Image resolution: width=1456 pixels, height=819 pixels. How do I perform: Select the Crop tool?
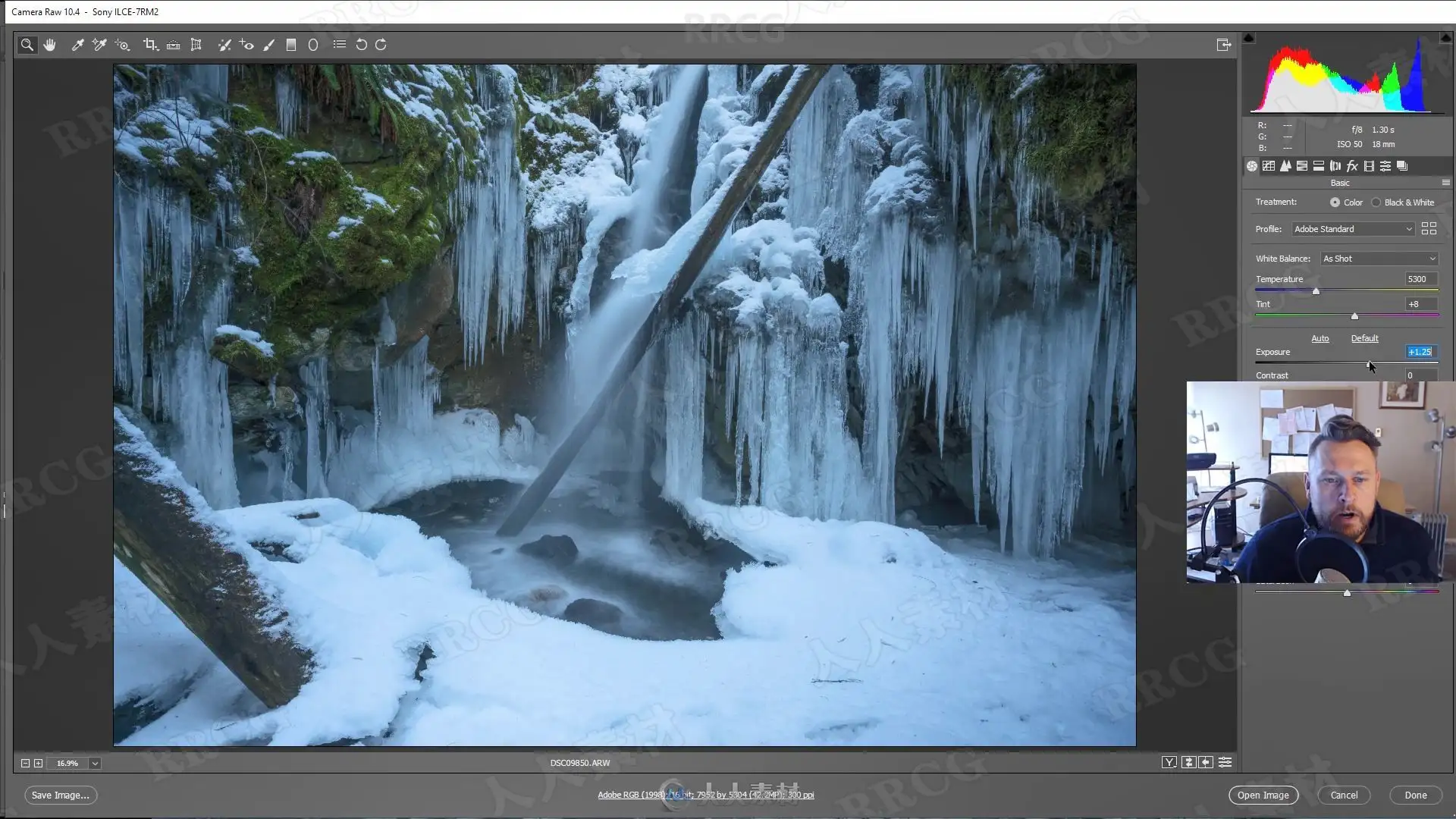[x=151, y=45]
